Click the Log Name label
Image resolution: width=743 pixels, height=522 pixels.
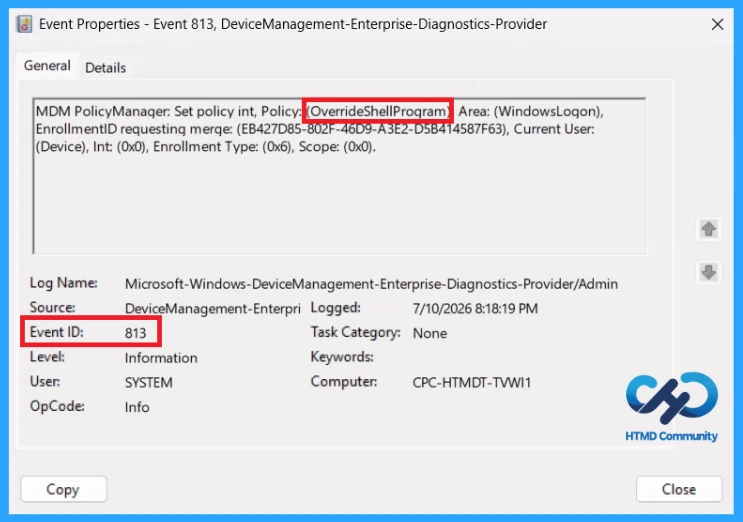click(63, 283)
